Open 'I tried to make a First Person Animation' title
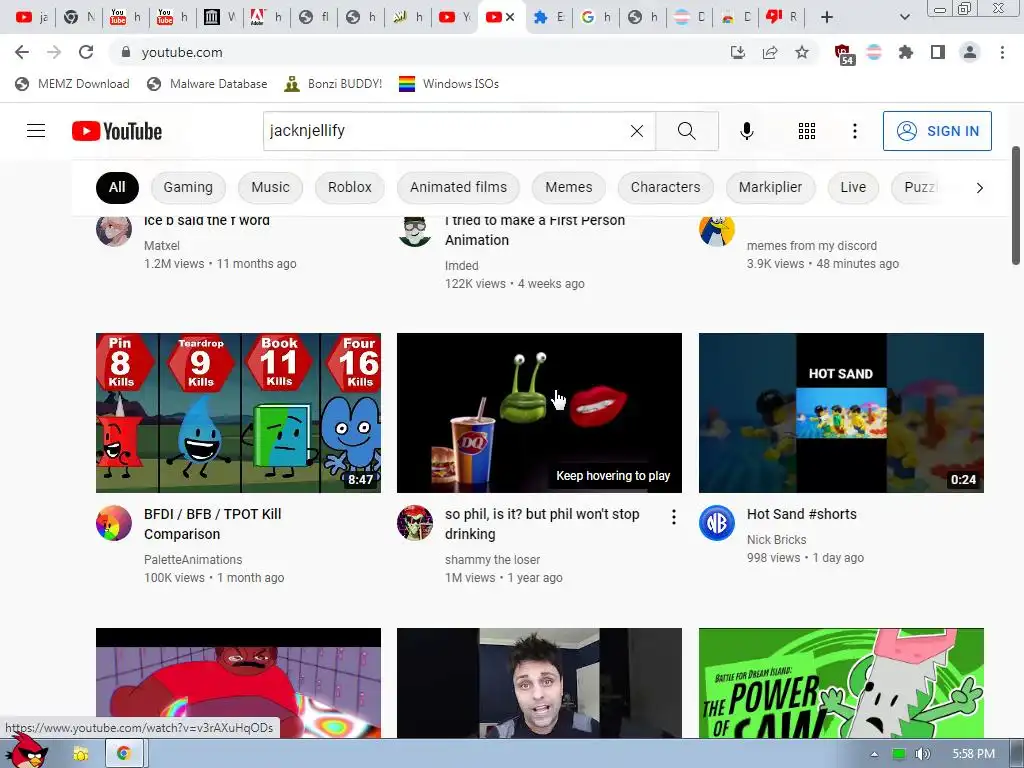The width and height of the screenshot is (1024, 768). 535,230
